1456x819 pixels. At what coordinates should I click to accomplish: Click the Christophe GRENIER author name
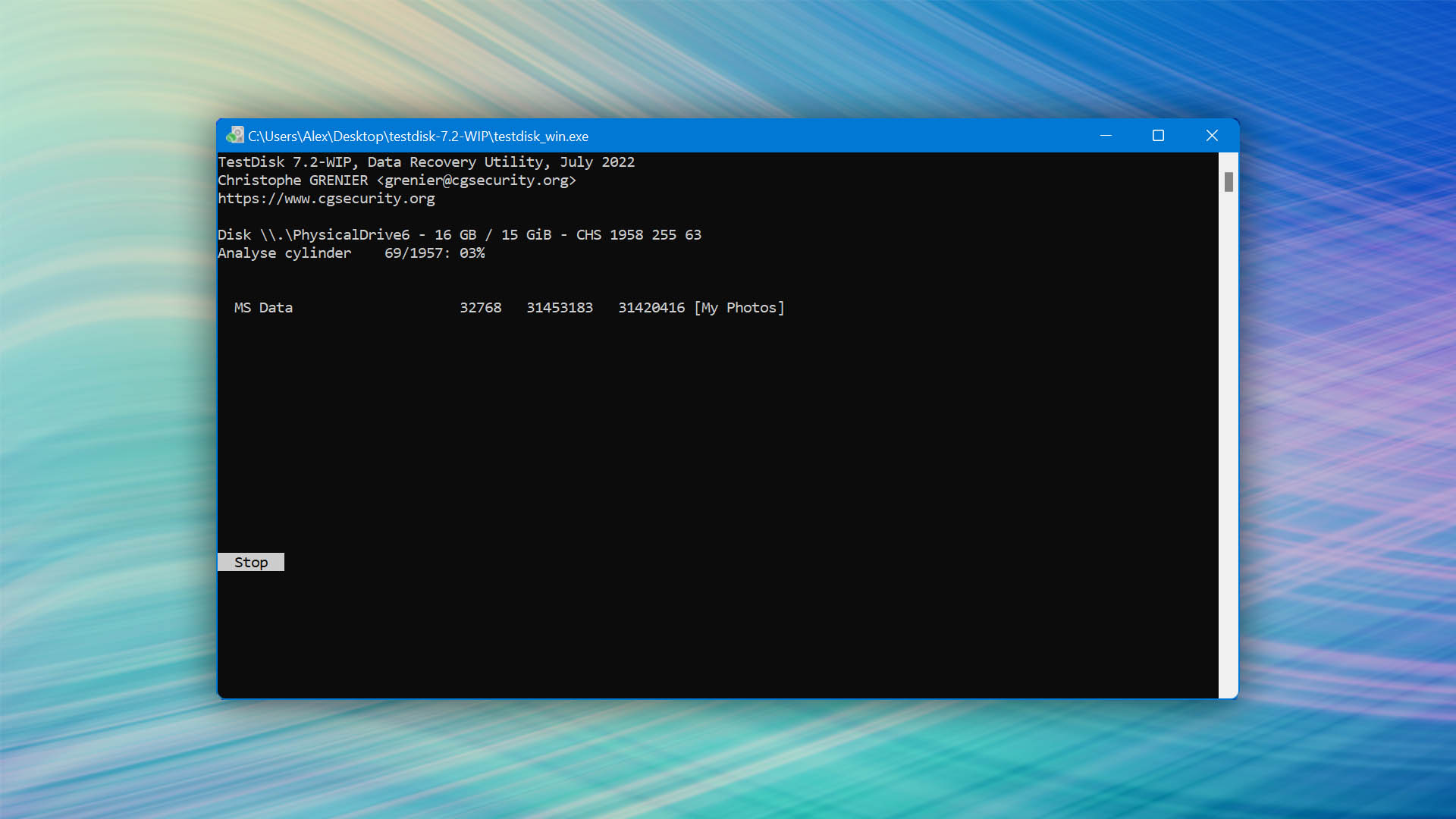coord(293,180)
